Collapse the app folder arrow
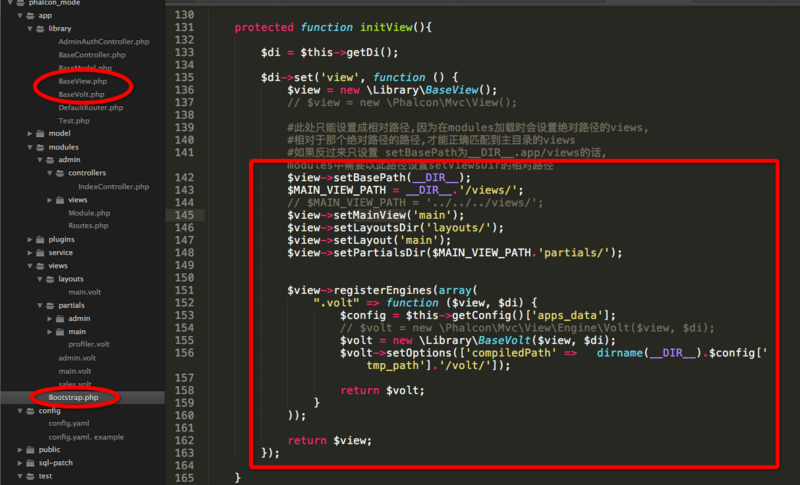The height and width of the screenshot is (485, 800). (20, 15)
